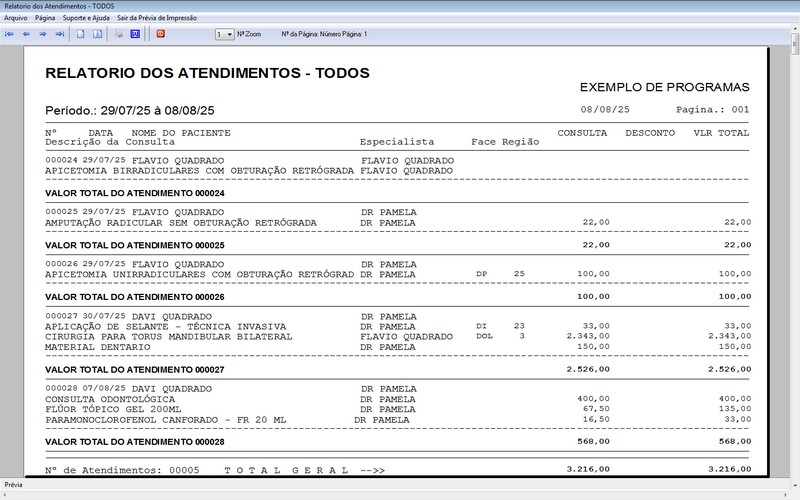
Task: Click the page number indicator text
Action: click(324, 34)
